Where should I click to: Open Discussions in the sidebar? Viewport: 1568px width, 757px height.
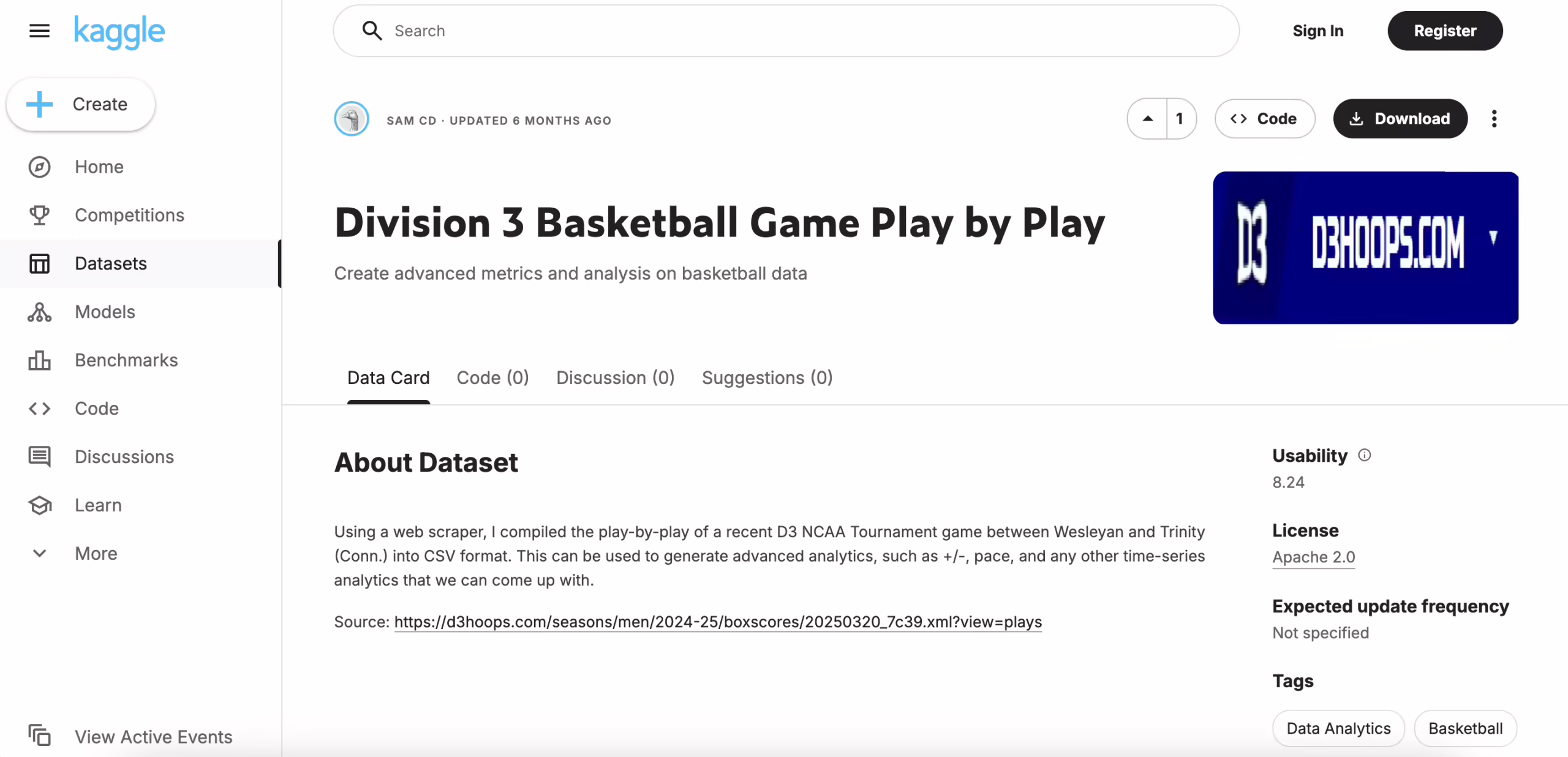click(x=124, y=457)
